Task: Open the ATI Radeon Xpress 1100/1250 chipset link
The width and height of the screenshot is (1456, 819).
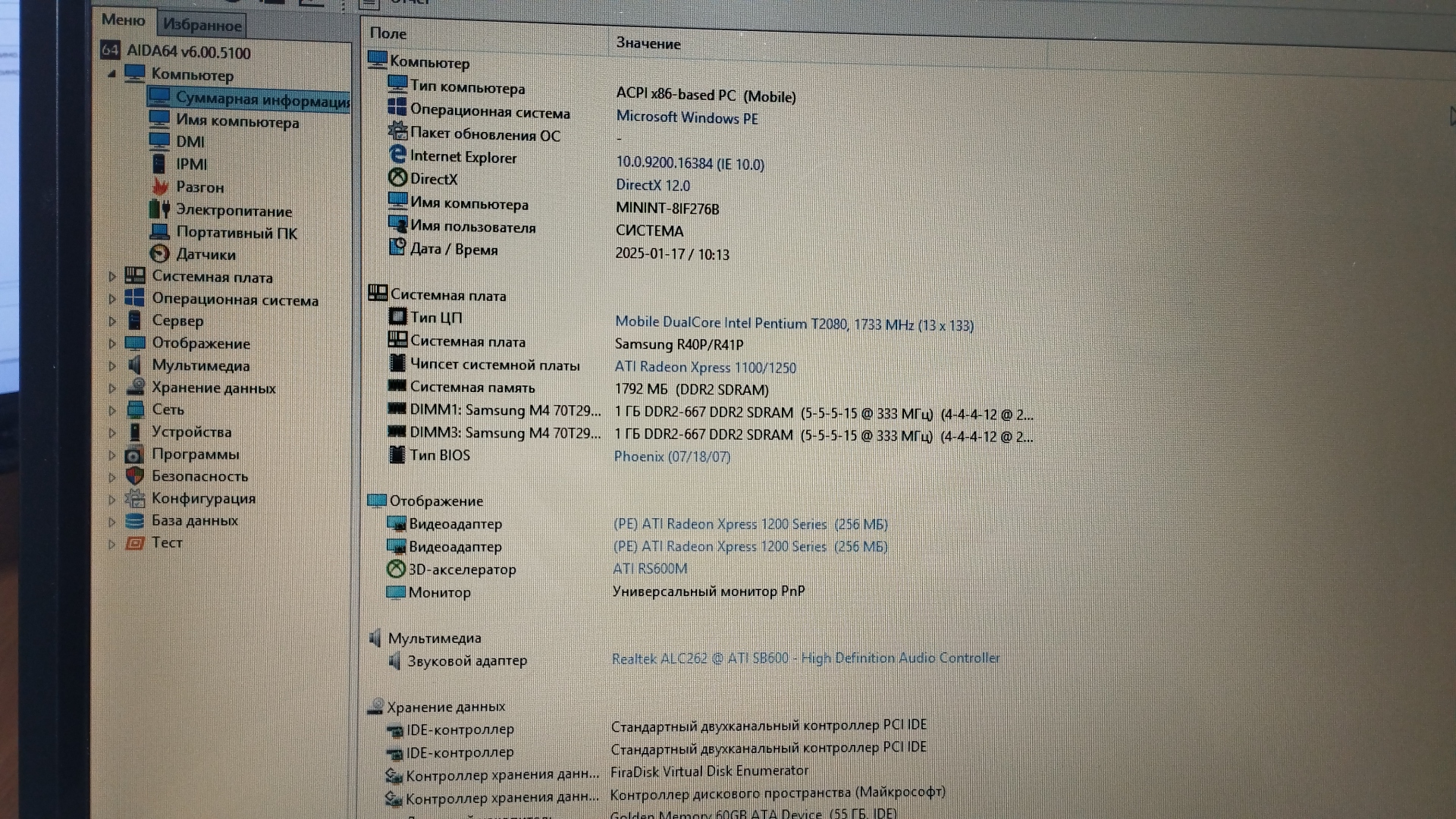Action: pos(705,367)
